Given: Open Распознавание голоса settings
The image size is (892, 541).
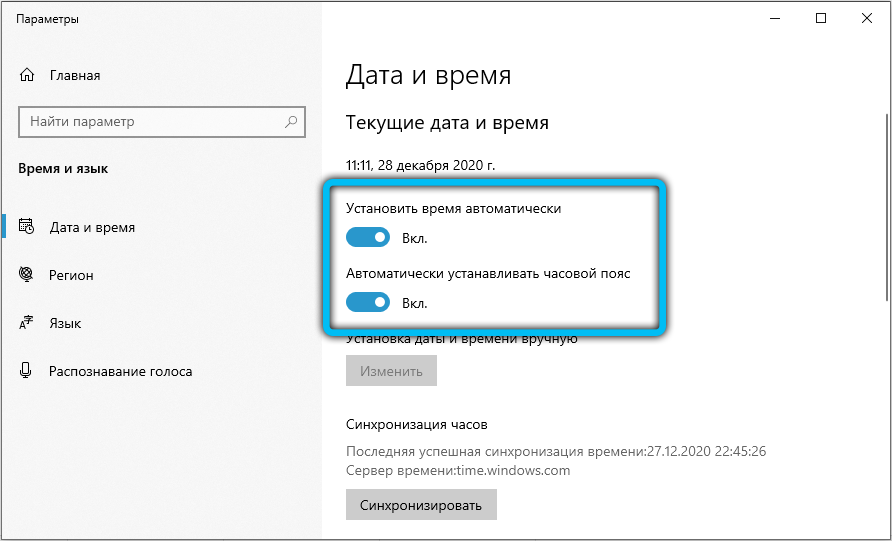Looking at the screenshot, I should coord(120,371).
